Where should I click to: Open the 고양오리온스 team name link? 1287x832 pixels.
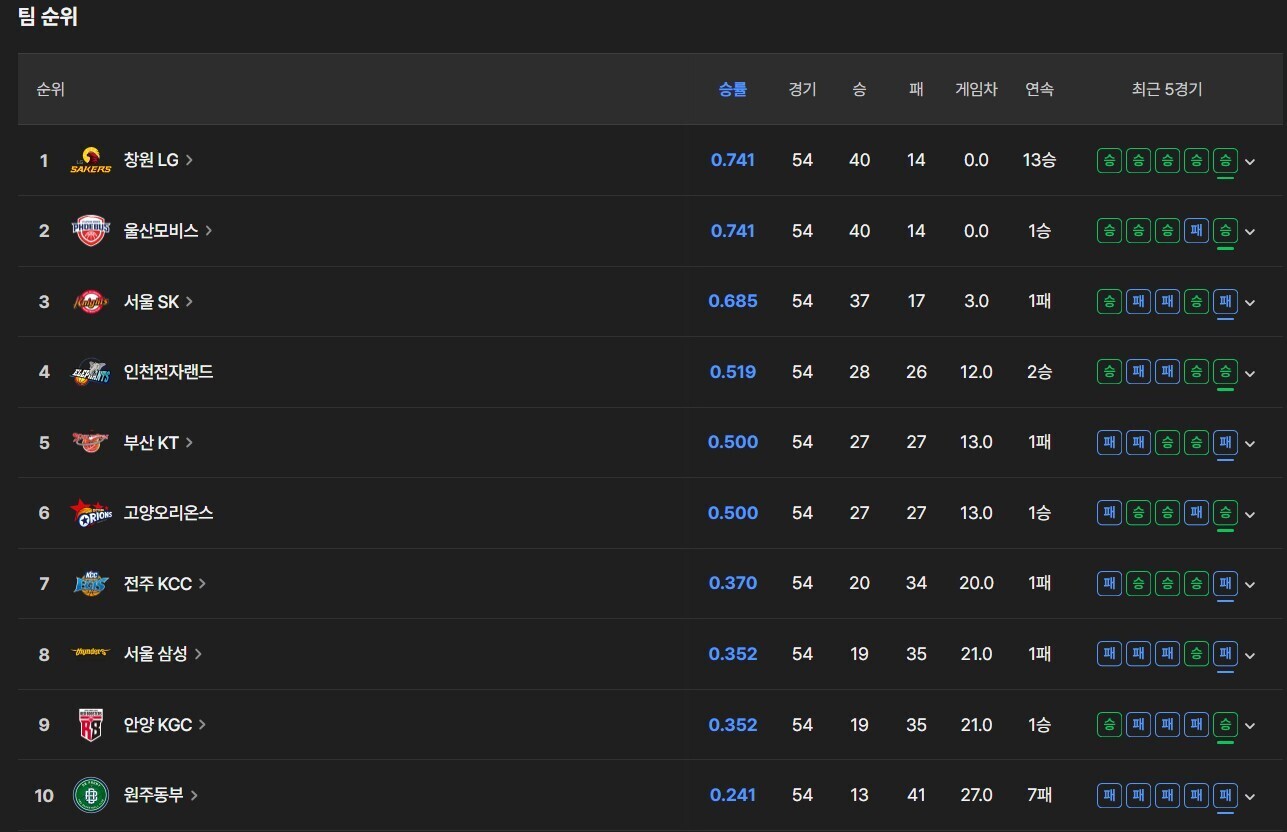click(x=168, y=513)
